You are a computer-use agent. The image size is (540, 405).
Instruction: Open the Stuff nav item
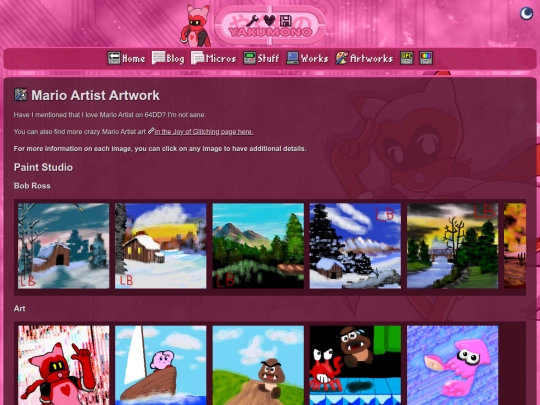point(261,58)
